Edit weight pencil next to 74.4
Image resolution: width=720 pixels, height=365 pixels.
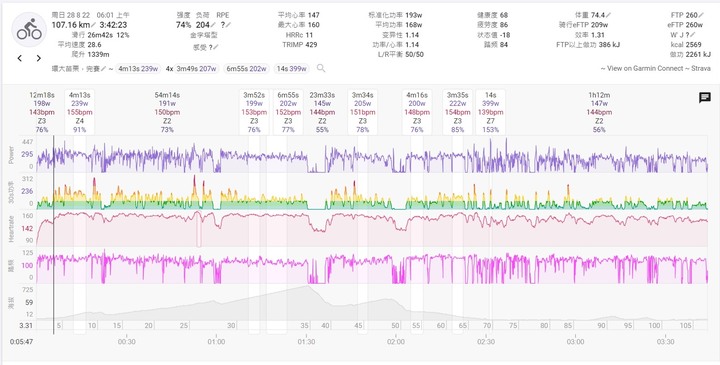coord(609,15)
